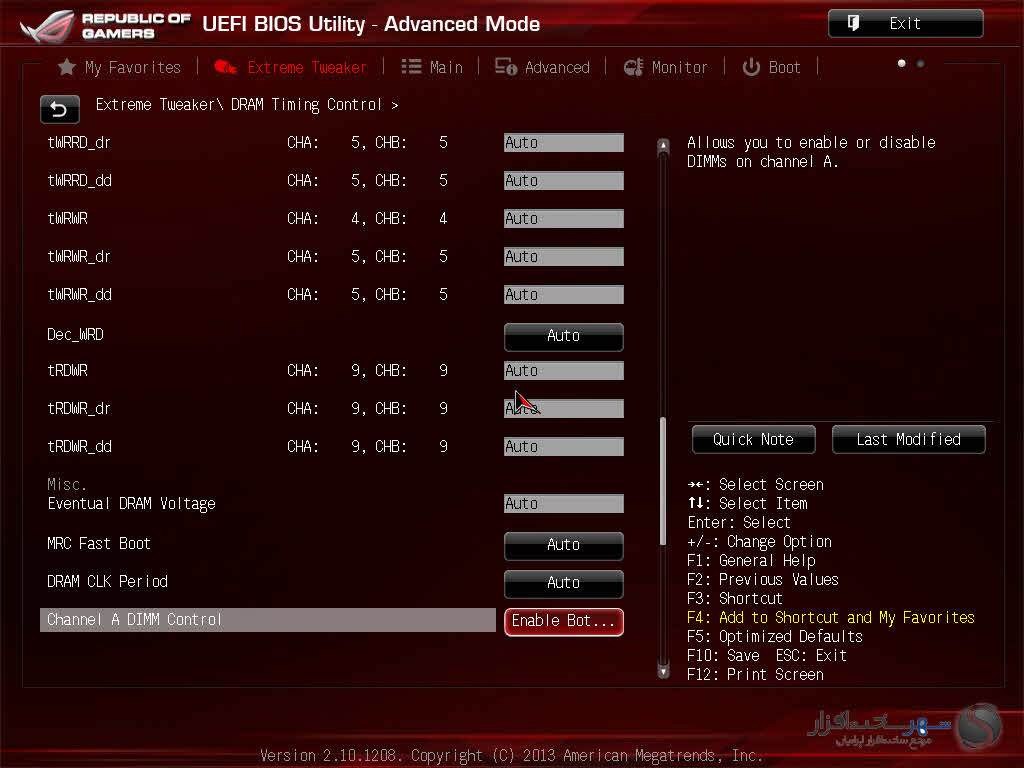Click the Main list icon
The width and height of the screenshot is (1024, 768).
tap(411, 67)
